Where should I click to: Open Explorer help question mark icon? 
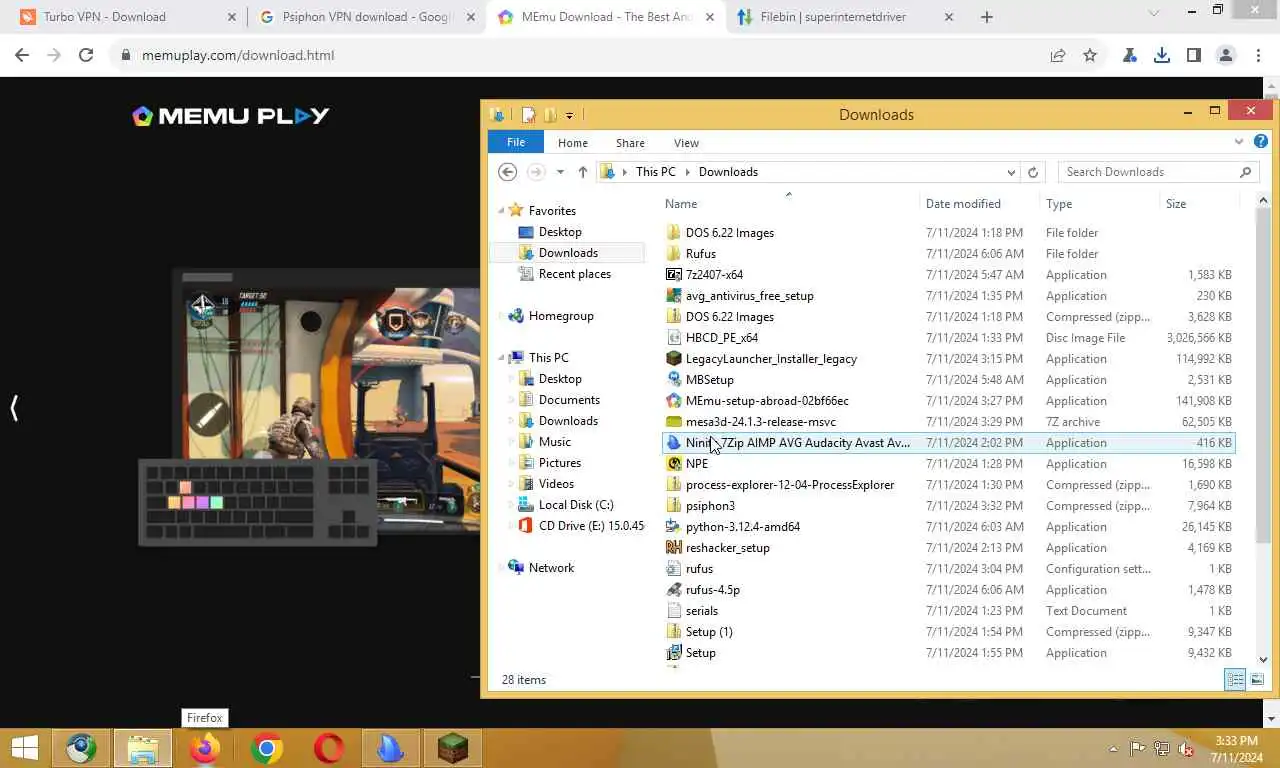(x=1261, y=142)
